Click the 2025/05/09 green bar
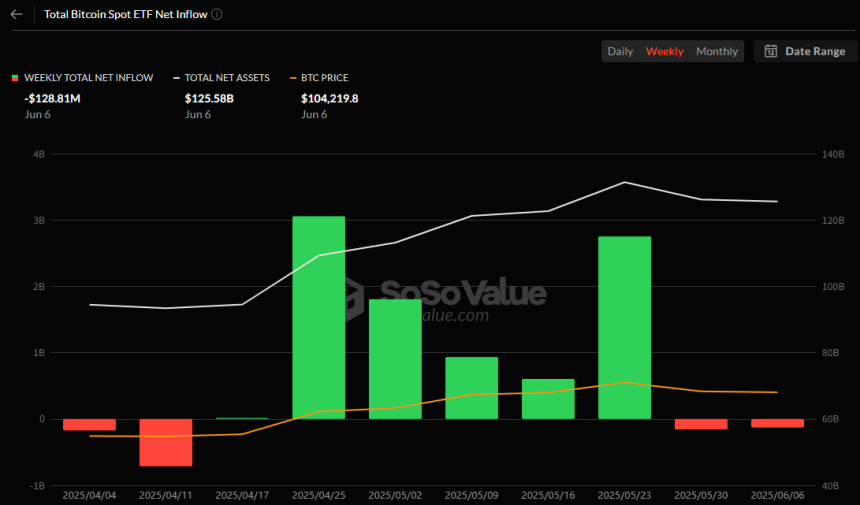 point(472,388)
